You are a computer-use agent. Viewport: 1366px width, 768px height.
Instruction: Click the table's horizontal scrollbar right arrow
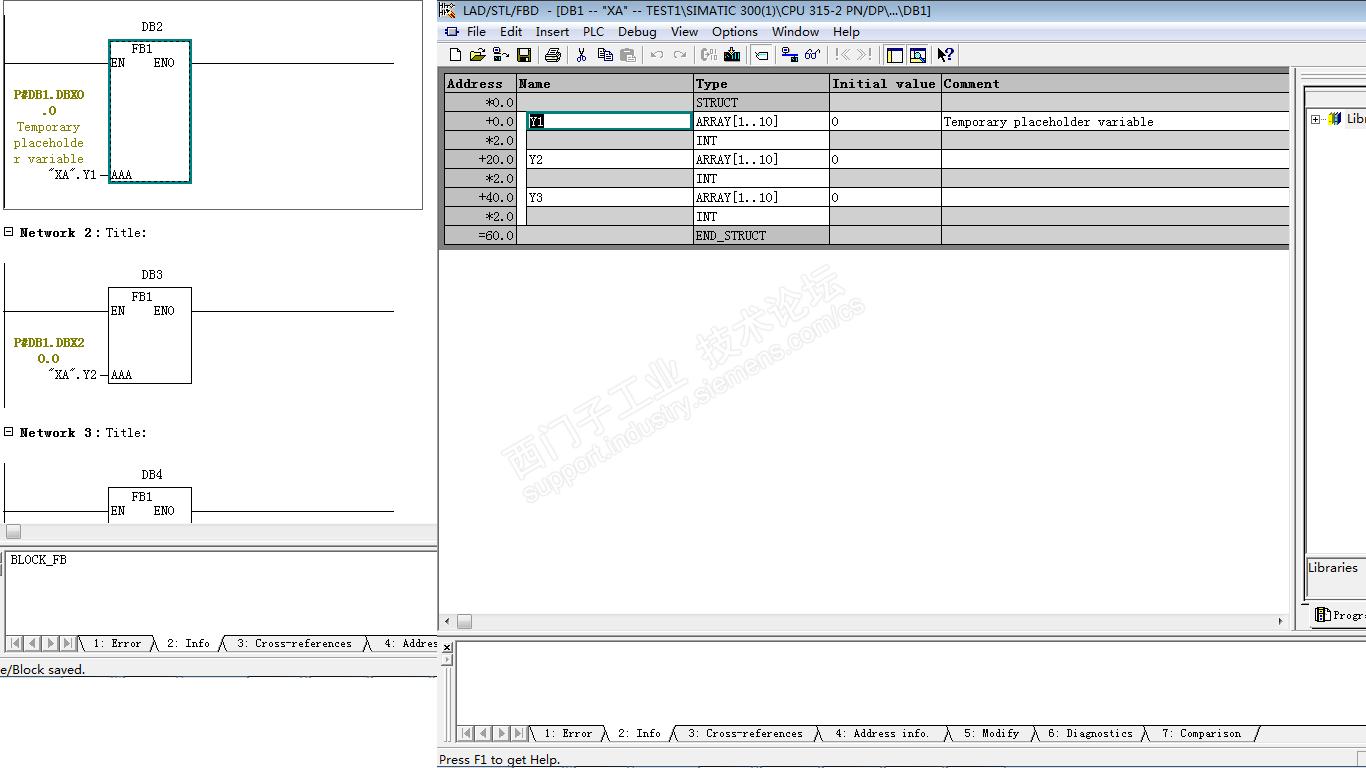coord(1282,621)
